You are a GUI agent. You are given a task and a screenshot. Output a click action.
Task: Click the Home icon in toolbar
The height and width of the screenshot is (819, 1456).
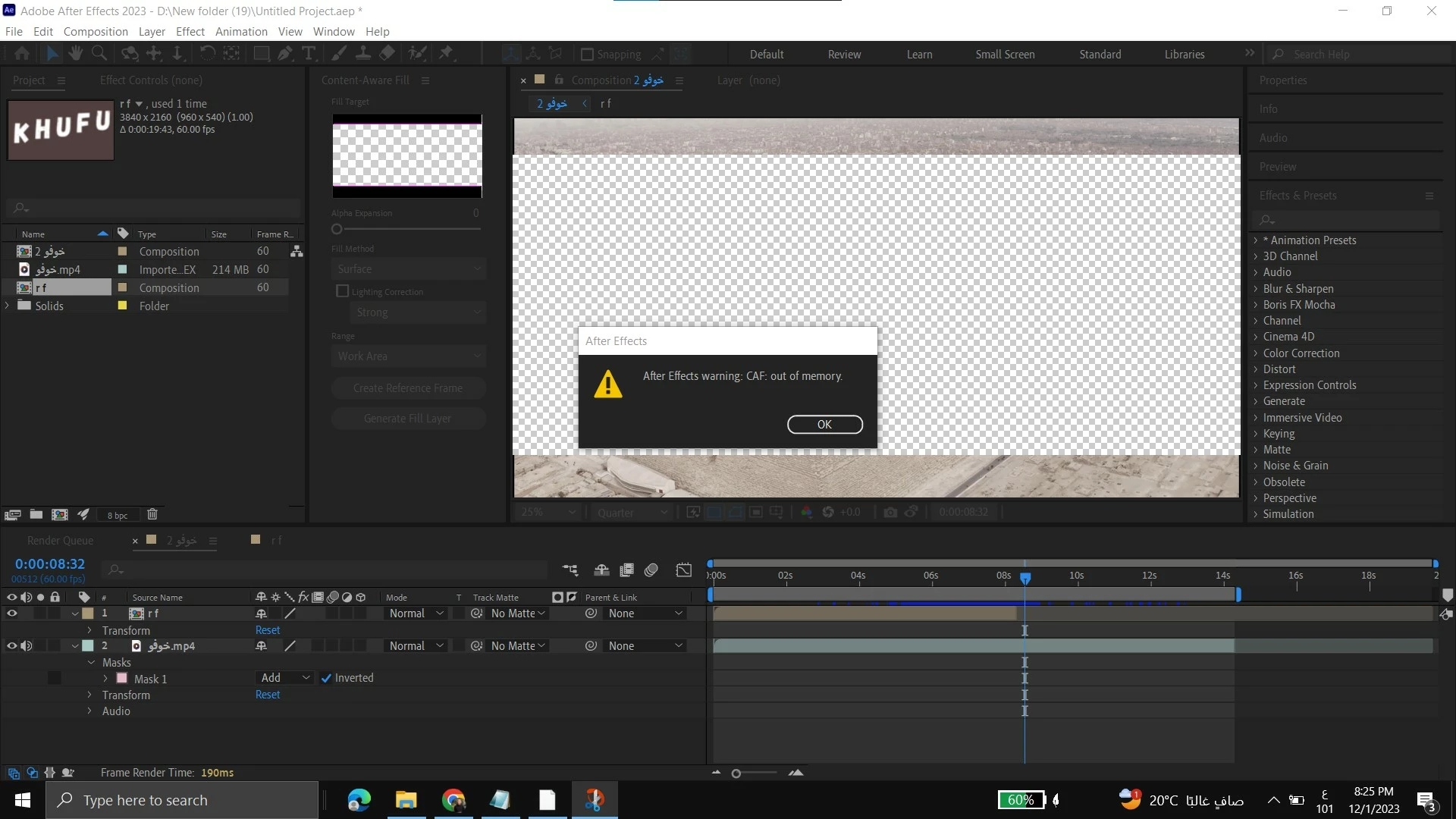[x=22, y=53]
